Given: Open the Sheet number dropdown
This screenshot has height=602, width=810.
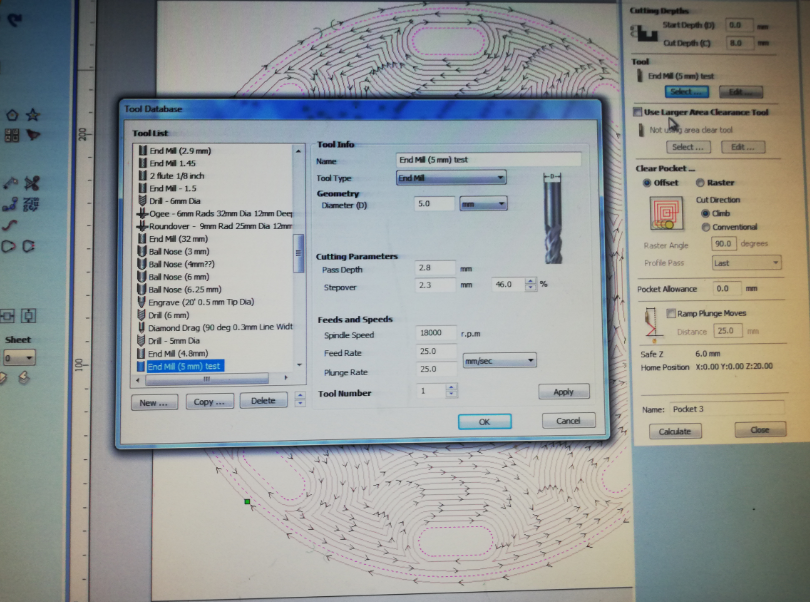Looking at the screenshot, I should coord(19,358).
